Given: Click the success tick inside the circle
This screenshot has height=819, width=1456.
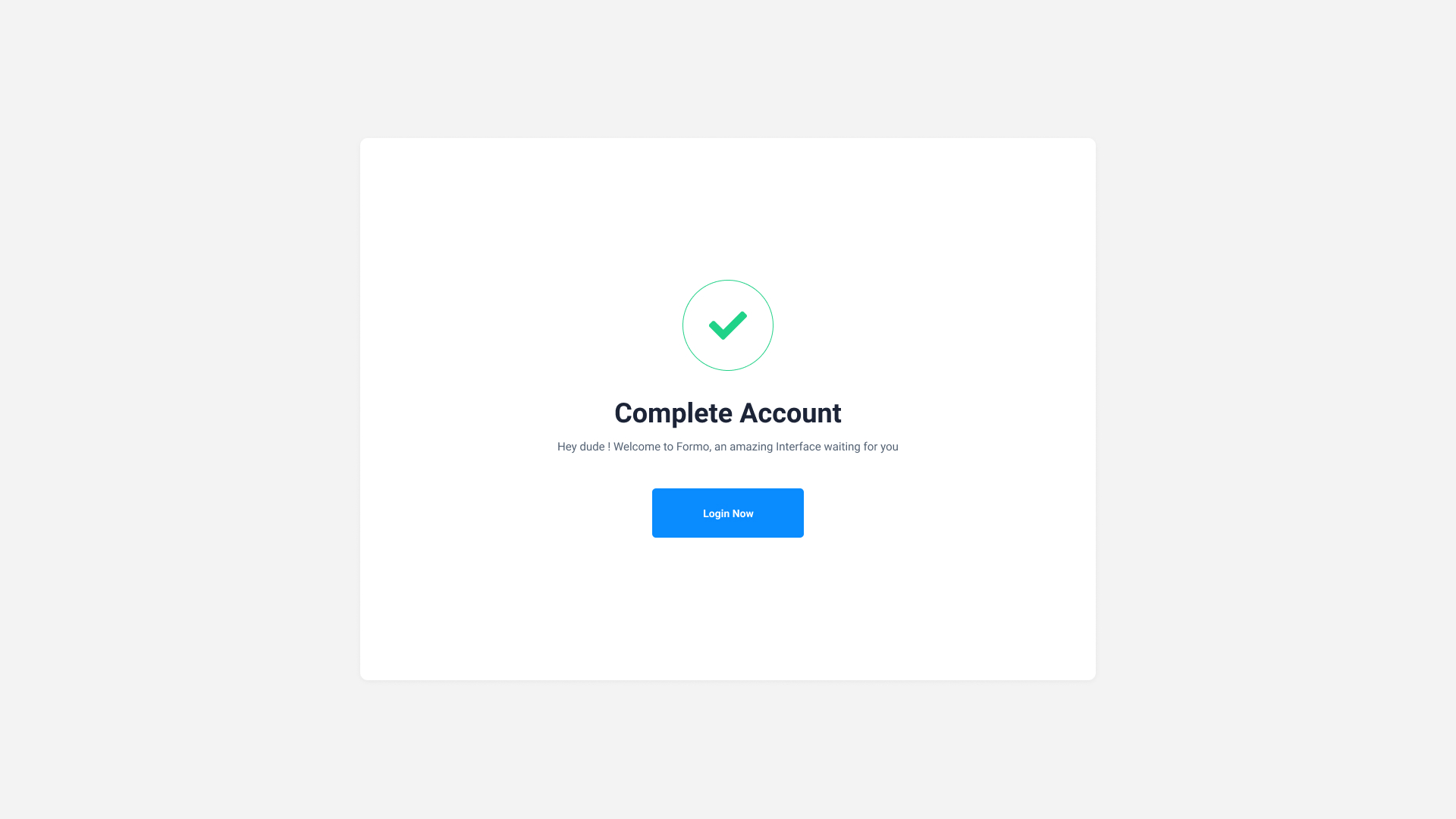Looking at the screenshot, I should tap(728, 325).
